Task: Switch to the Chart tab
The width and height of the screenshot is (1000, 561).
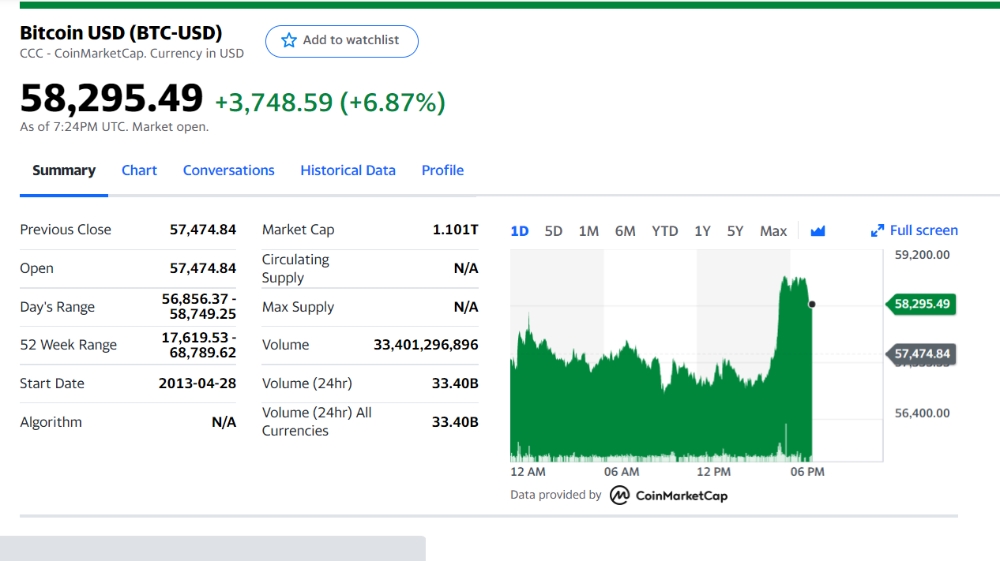Action: click(x=139, y=170)
